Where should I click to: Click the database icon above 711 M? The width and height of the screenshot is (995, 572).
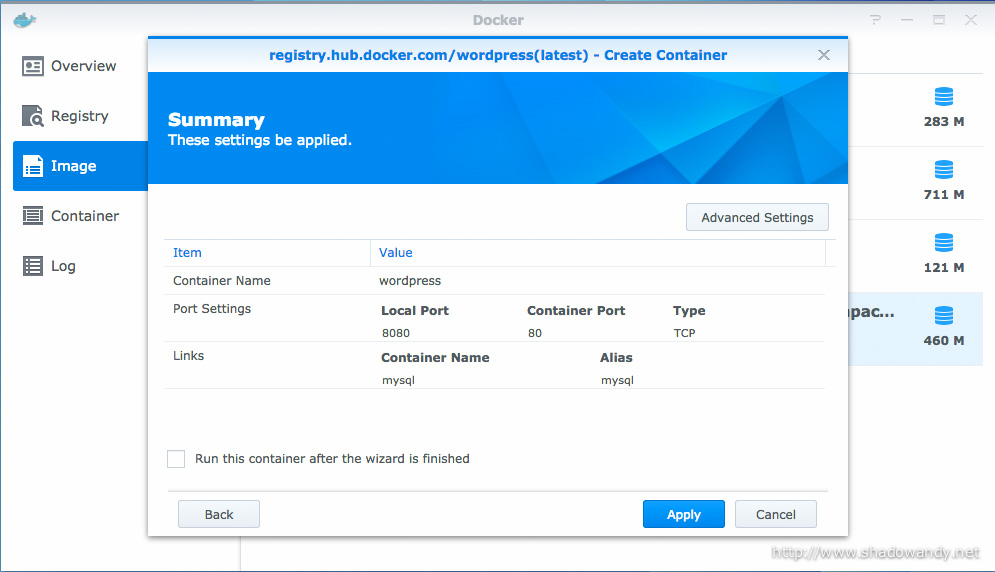[x=944, y=170]
